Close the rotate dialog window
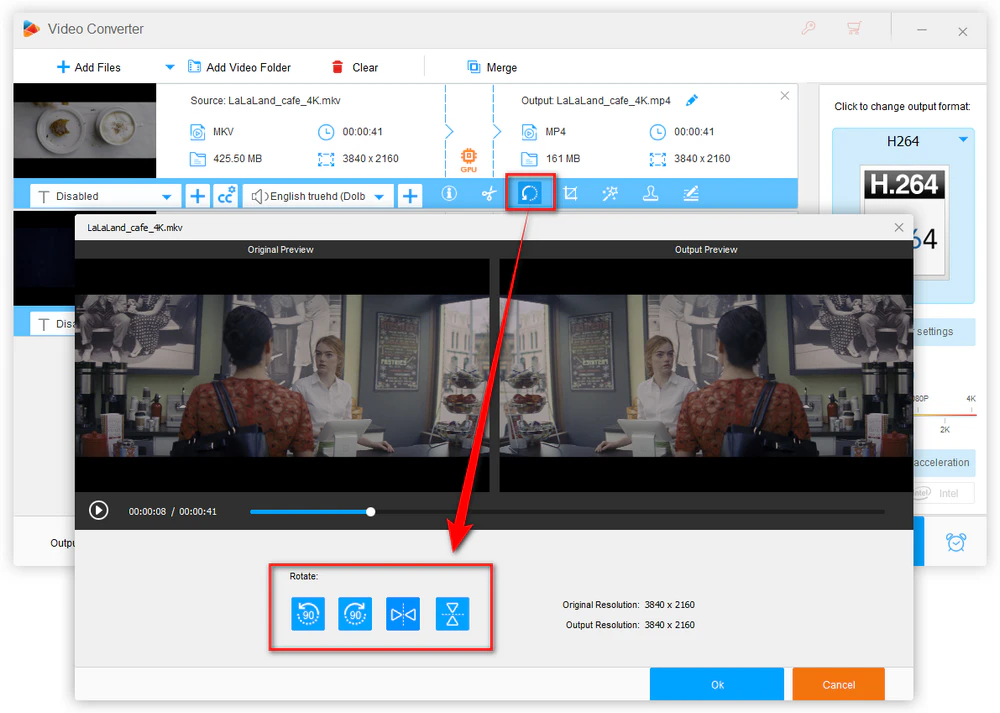This screenshot has width=1000, height=713. [x=899, y=227]
